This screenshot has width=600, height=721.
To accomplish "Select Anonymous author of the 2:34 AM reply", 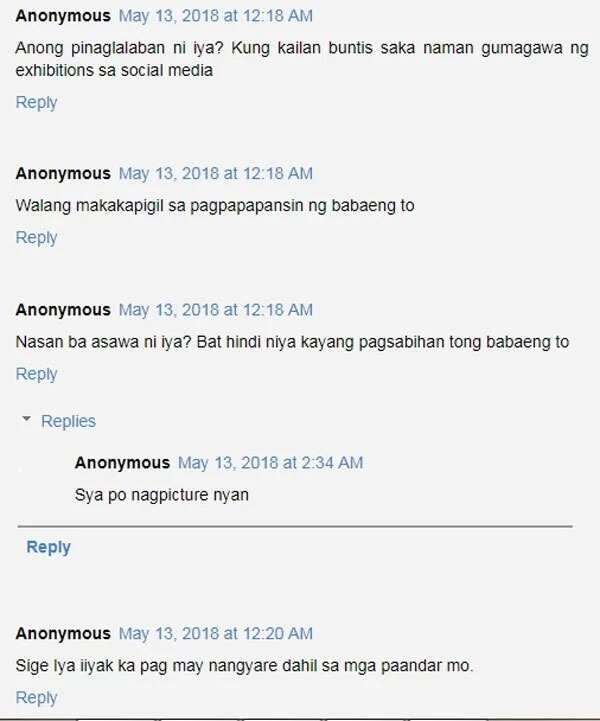I will (122, 463).
